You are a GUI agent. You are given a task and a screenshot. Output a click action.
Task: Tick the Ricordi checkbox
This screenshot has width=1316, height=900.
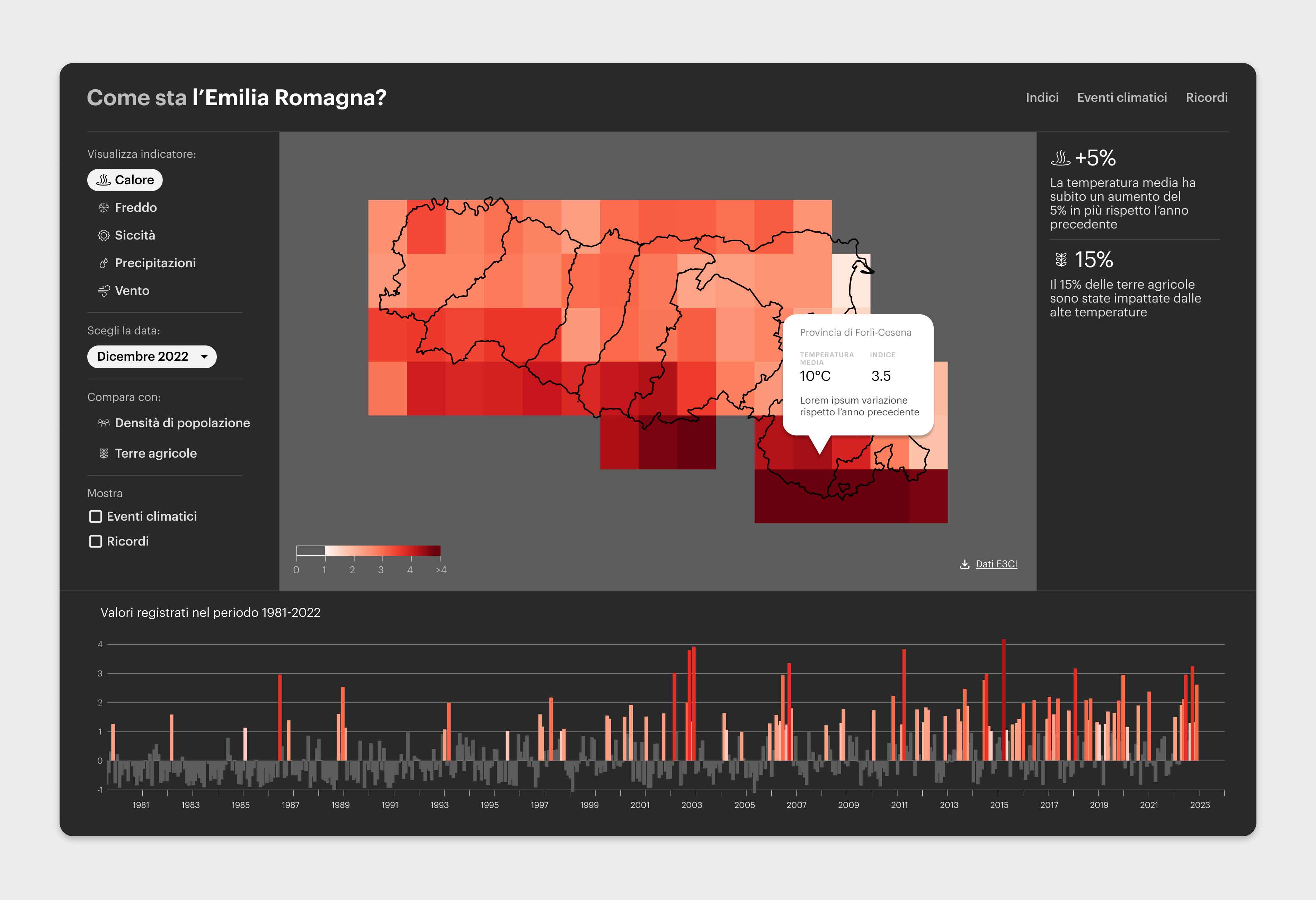click(96, 541)
